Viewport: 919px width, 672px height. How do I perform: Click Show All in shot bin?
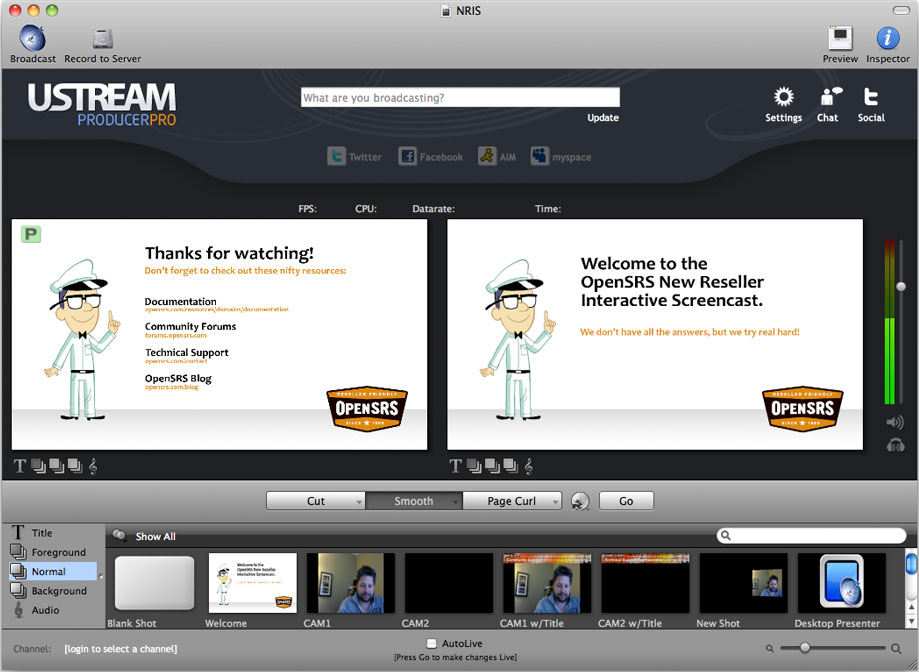(x=155, y=536)
